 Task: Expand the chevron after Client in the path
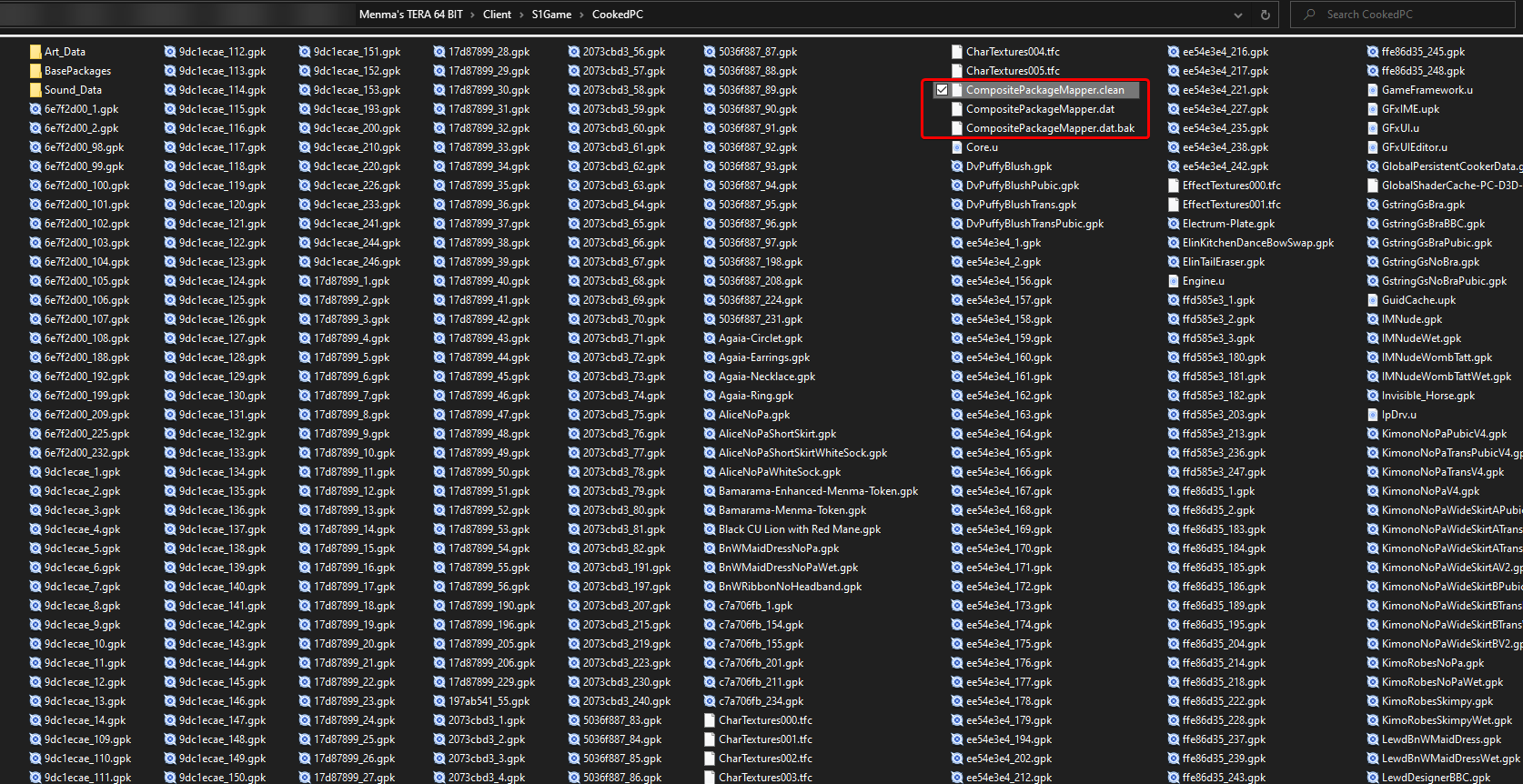click(x=521, y=15)
